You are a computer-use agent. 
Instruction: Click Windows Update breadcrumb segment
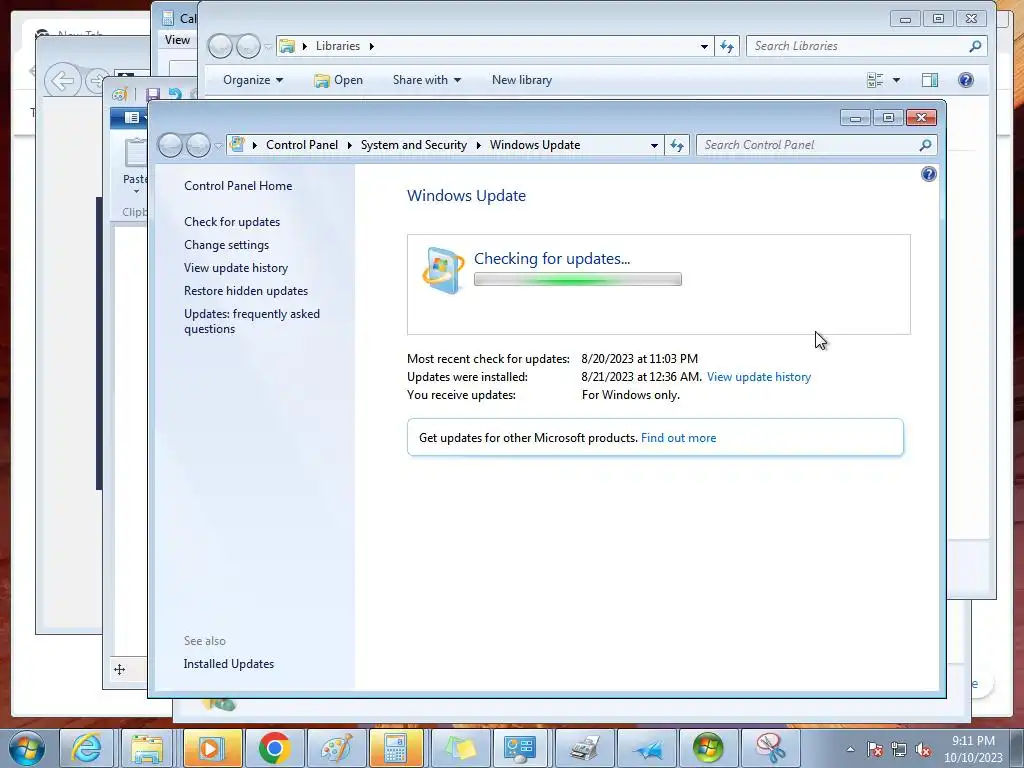535,145
